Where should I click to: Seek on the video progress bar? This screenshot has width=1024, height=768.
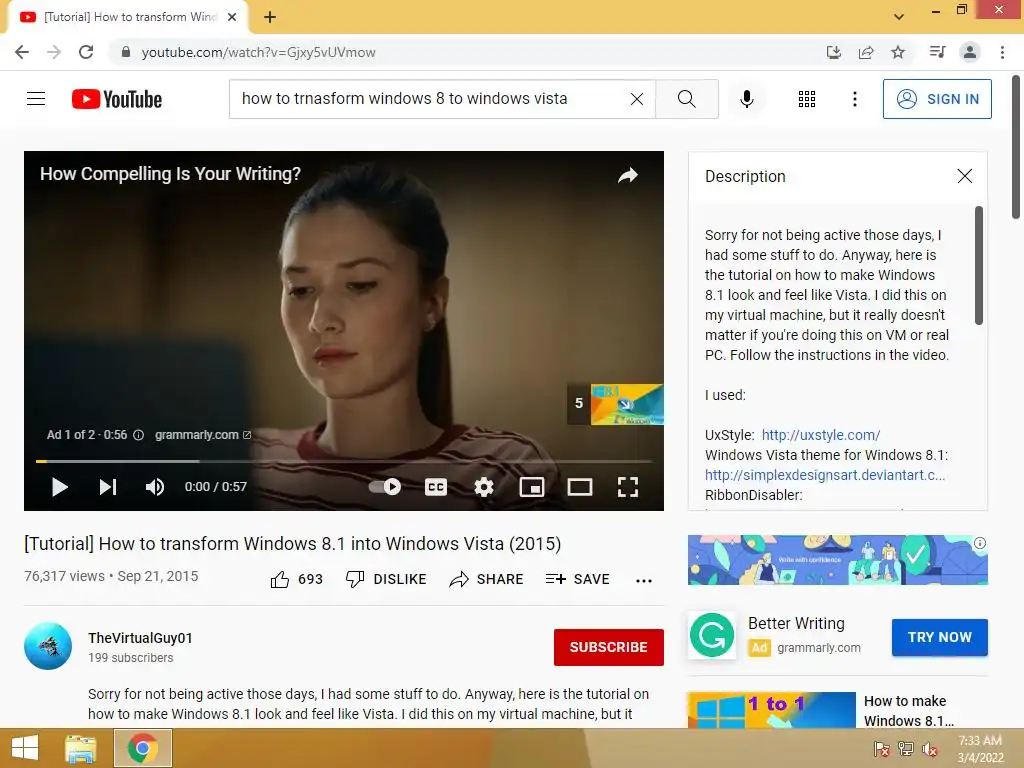344,461
